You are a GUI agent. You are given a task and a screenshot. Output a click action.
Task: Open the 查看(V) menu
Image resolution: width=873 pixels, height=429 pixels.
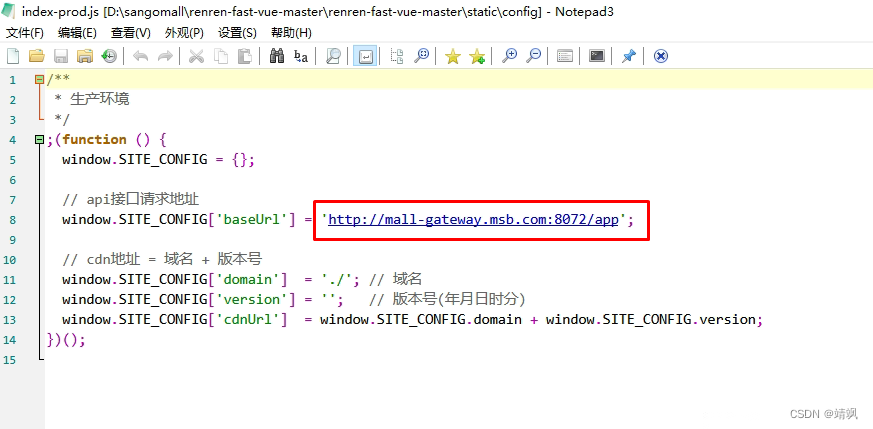(x=131, y=32)
